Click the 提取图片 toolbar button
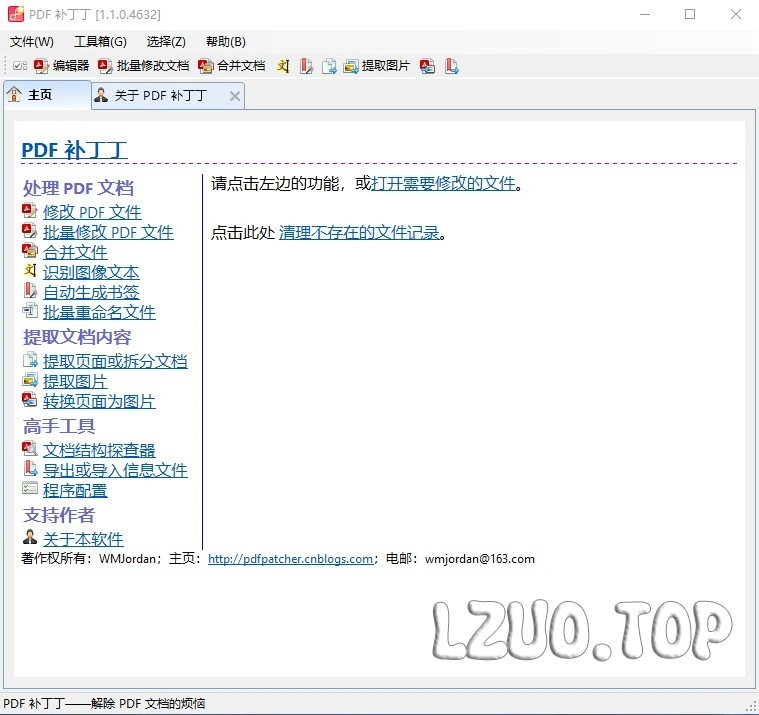This screenshot has width=759, height=715. [376, 66]
